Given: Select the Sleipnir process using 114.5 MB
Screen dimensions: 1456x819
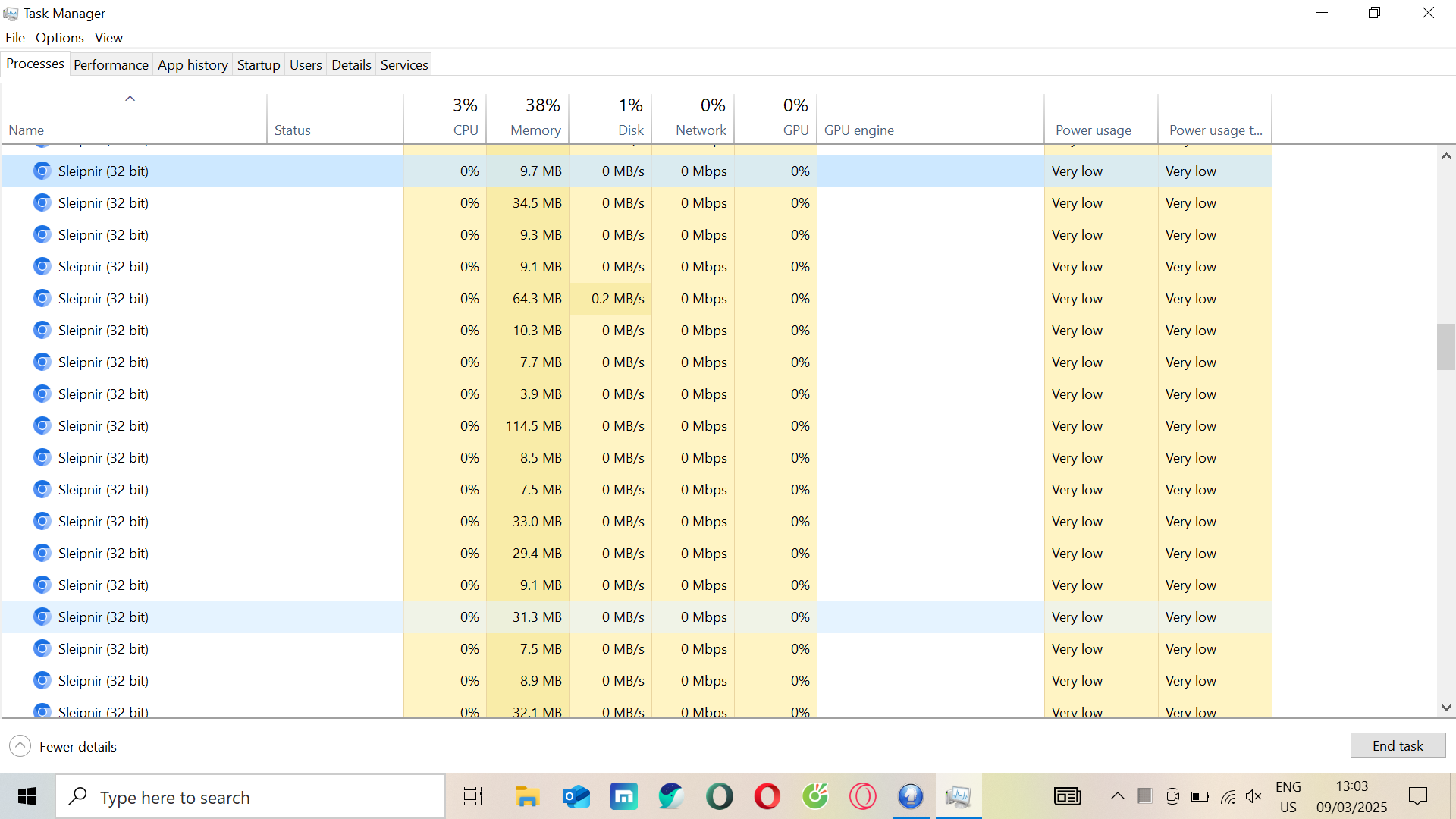Looking at the screenshot, I should [x=103, y=426].
